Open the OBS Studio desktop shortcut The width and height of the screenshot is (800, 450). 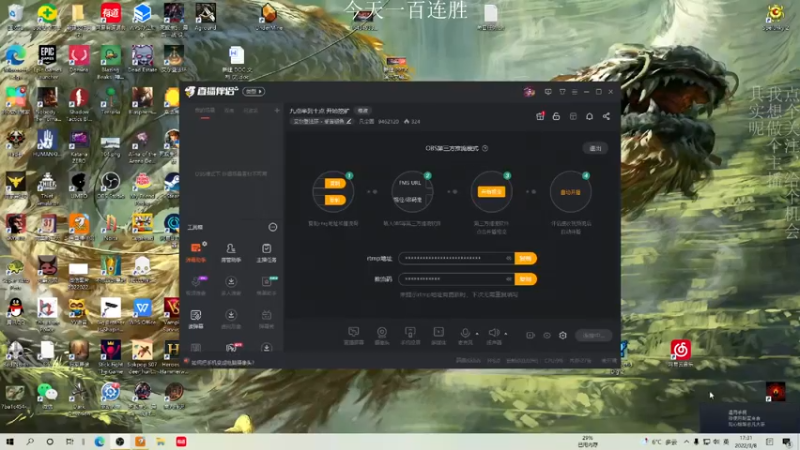coord(110,186)
